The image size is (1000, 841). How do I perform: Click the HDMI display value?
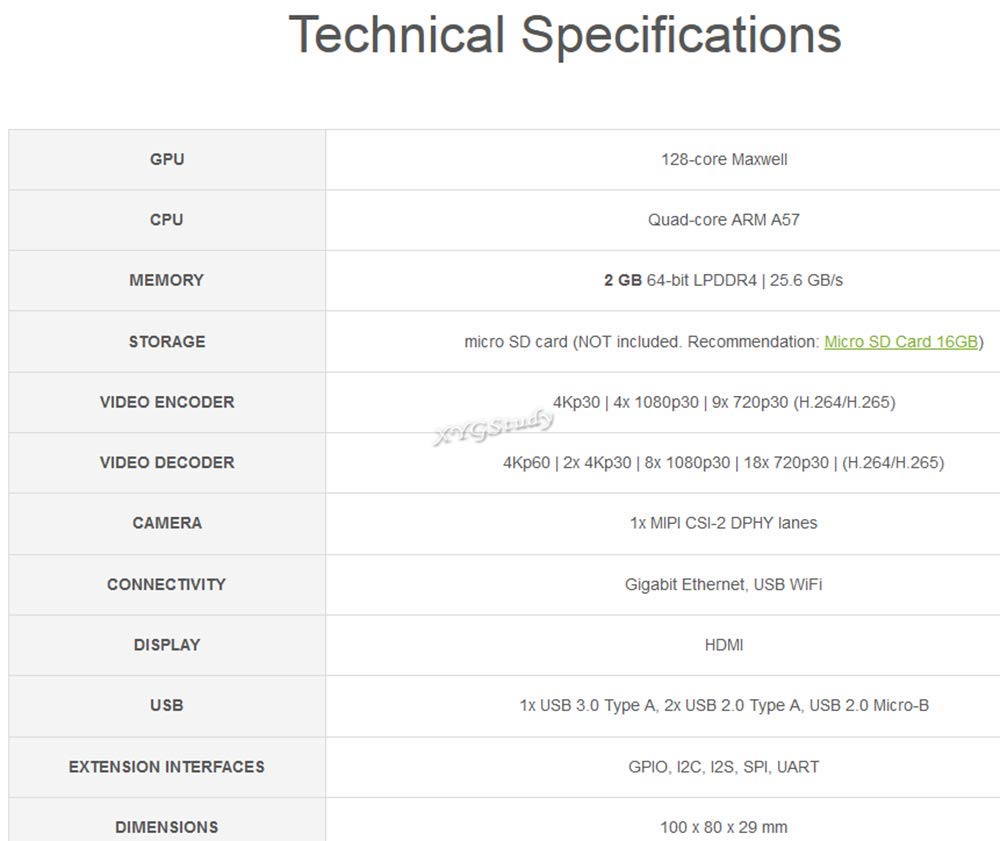[x=724, y=645]
